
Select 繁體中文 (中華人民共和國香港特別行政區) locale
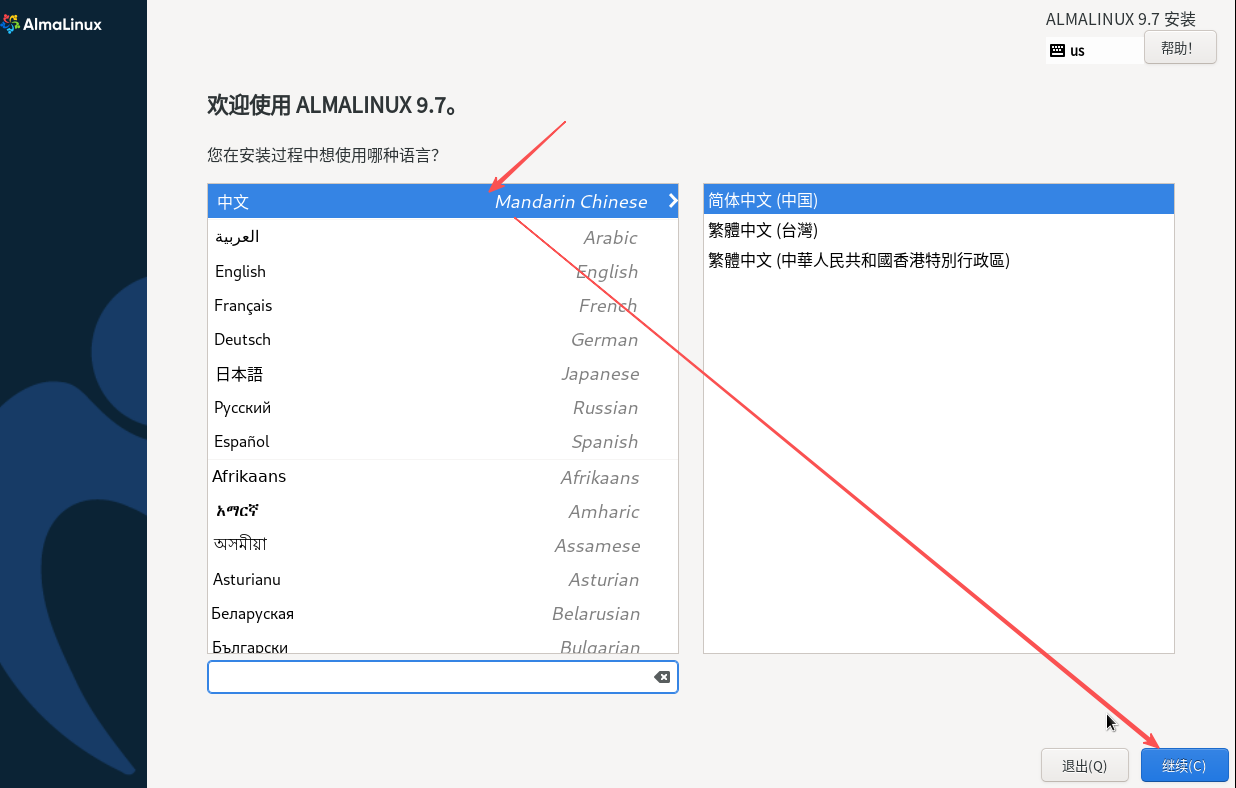click(938, 260)
